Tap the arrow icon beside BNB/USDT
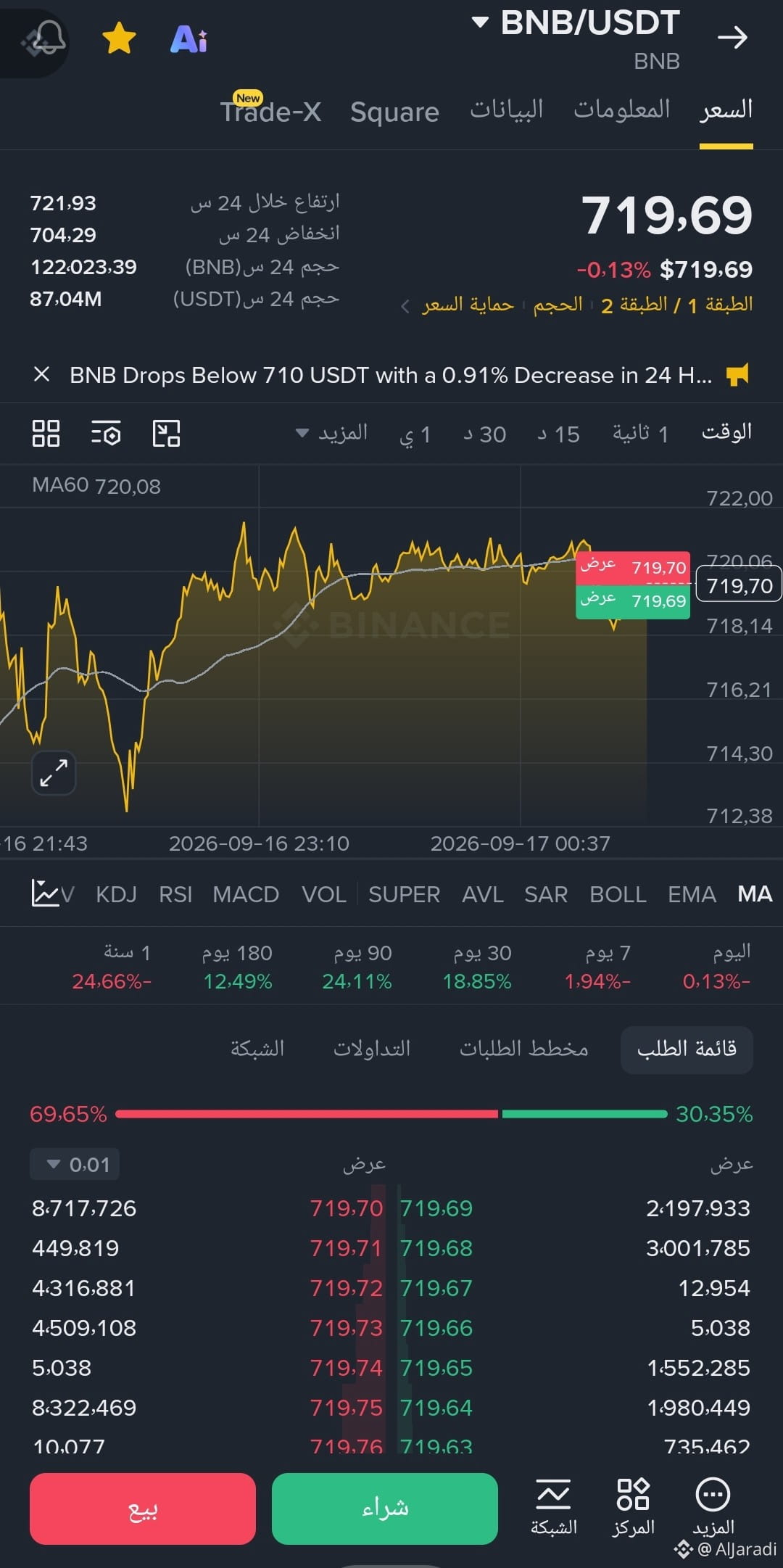 click(x=732, y=37)
